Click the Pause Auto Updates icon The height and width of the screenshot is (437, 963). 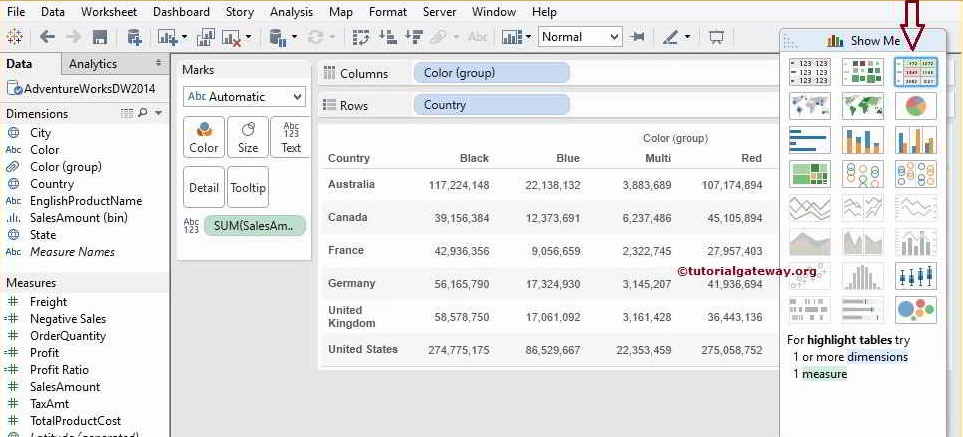278,37
